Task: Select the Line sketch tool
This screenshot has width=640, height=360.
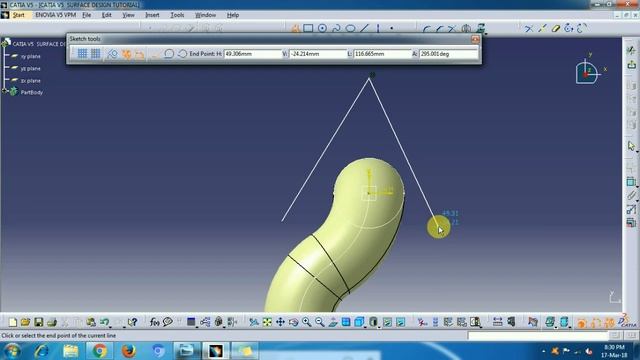Action: (364, 28)
